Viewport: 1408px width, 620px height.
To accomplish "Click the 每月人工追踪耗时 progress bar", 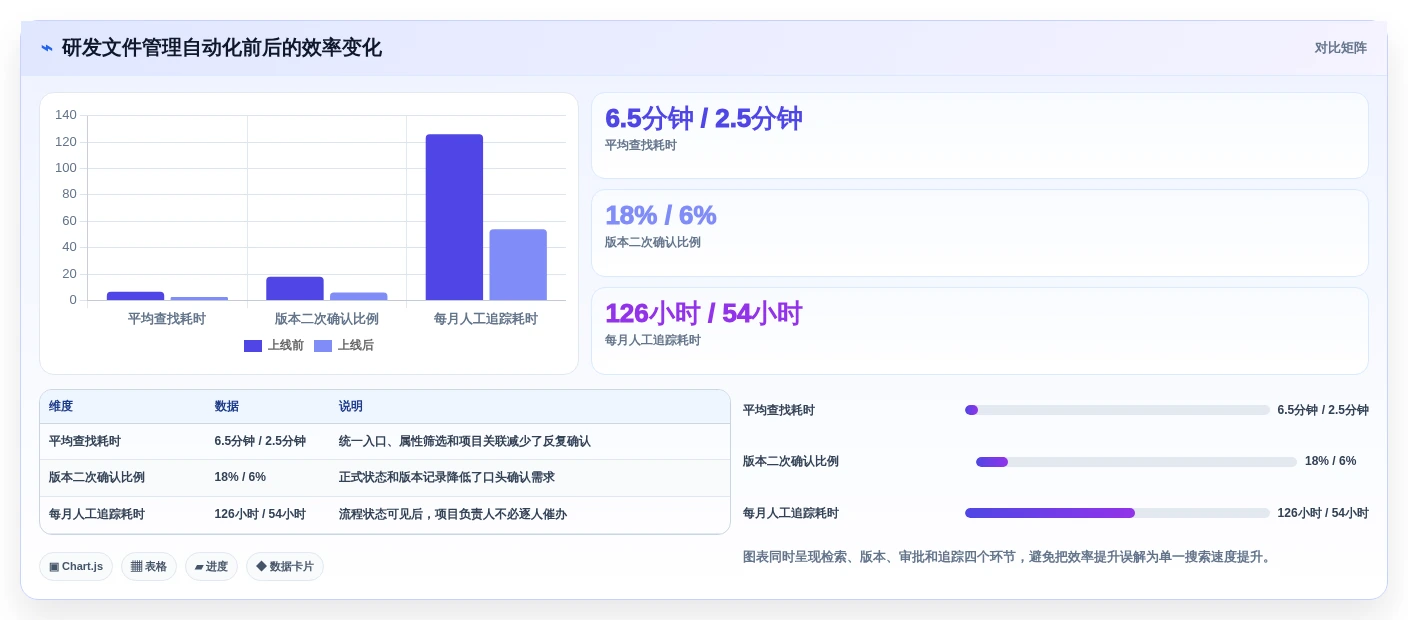I will click(1117, 513).
